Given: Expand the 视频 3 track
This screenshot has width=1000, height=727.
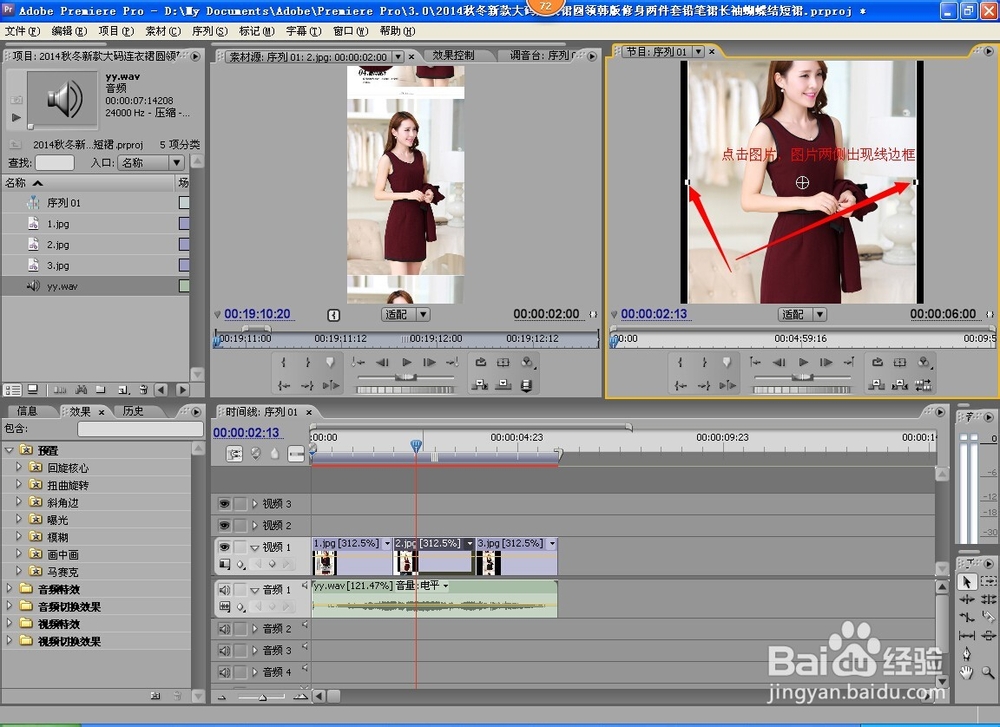Looking at the screenshot, I should click(x=254, y=504).
